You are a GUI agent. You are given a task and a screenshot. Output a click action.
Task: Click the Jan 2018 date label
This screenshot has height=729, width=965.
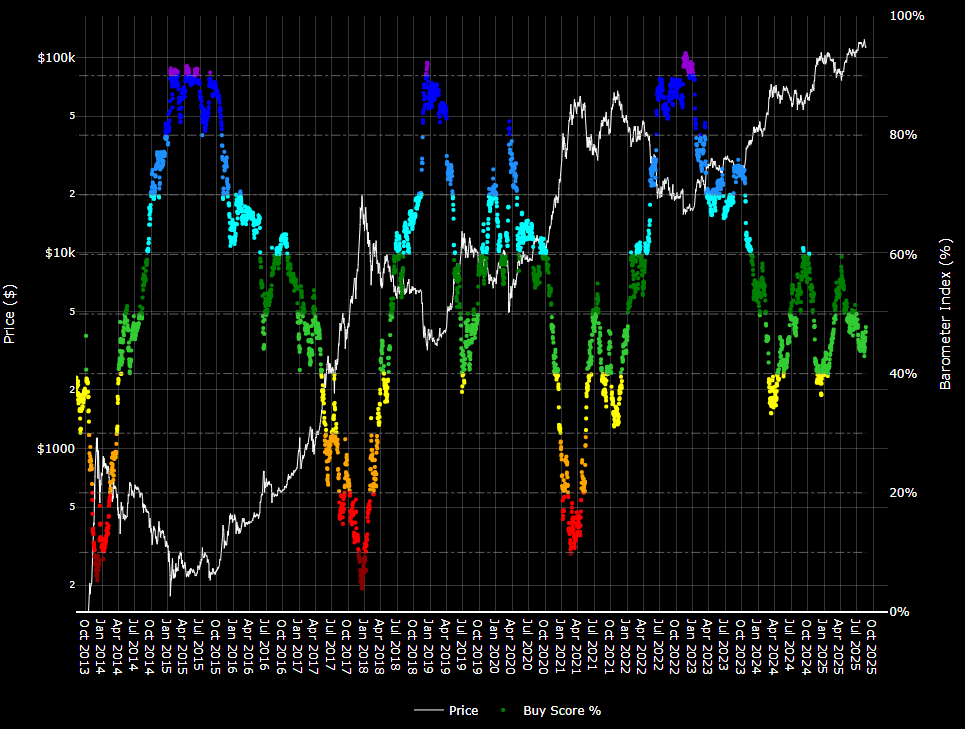point(363,647)
